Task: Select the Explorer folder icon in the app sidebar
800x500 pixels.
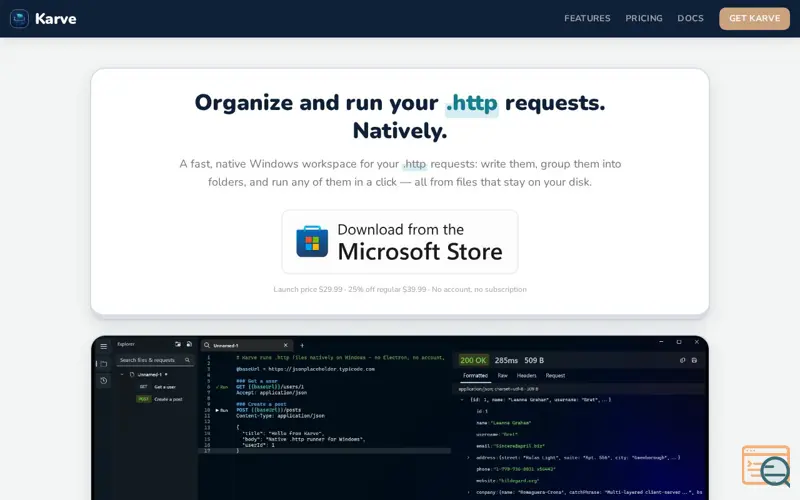Action: point(104,364)
